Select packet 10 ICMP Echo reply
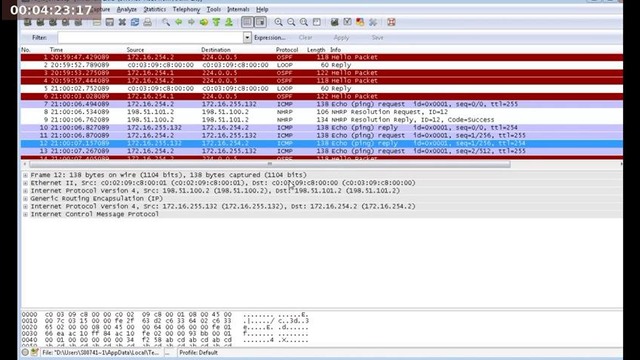This screenshot has width=640, height=360. (322, 128)
